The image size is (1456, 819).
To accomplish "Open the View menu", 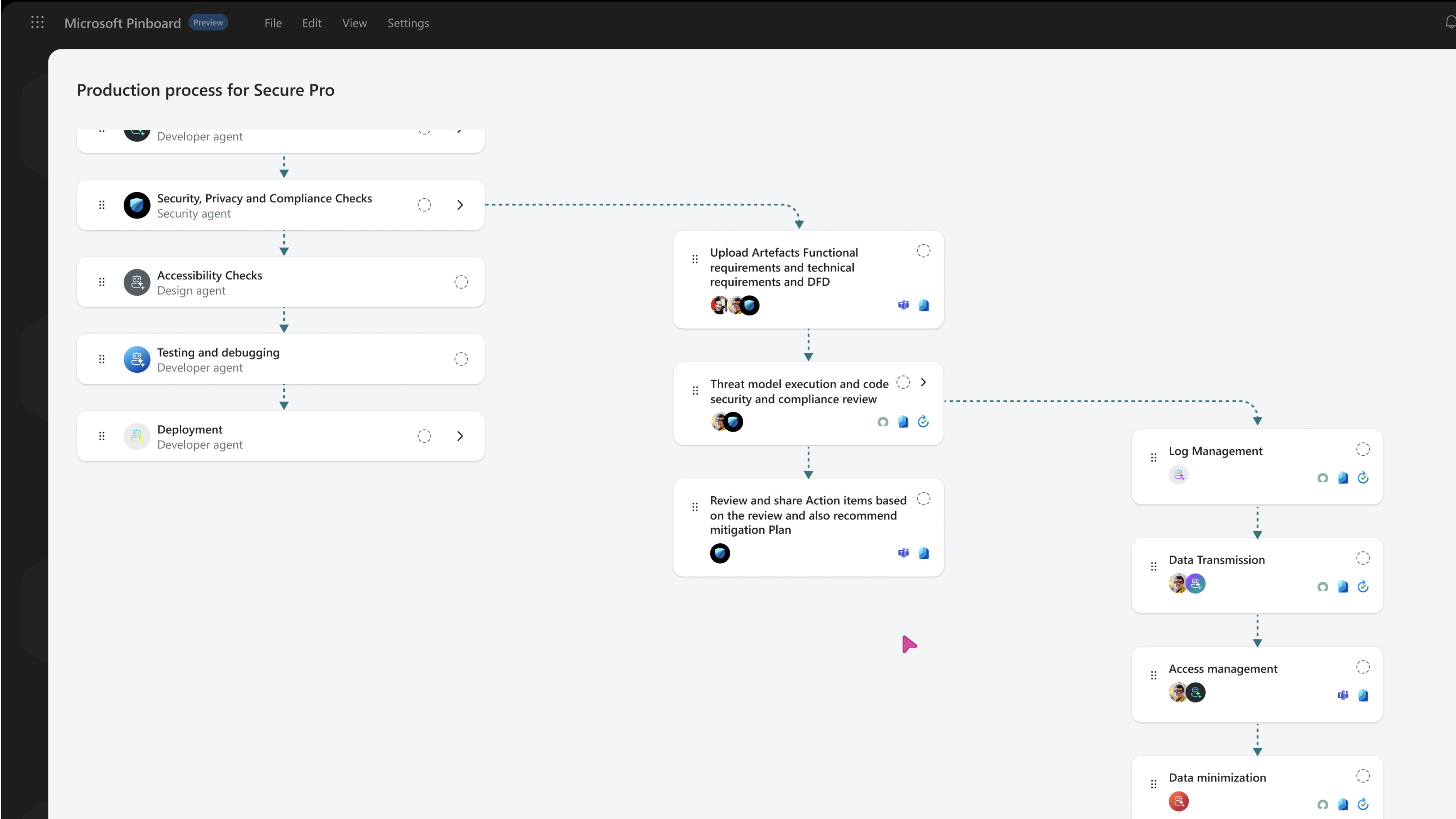I will coord(355,23).
